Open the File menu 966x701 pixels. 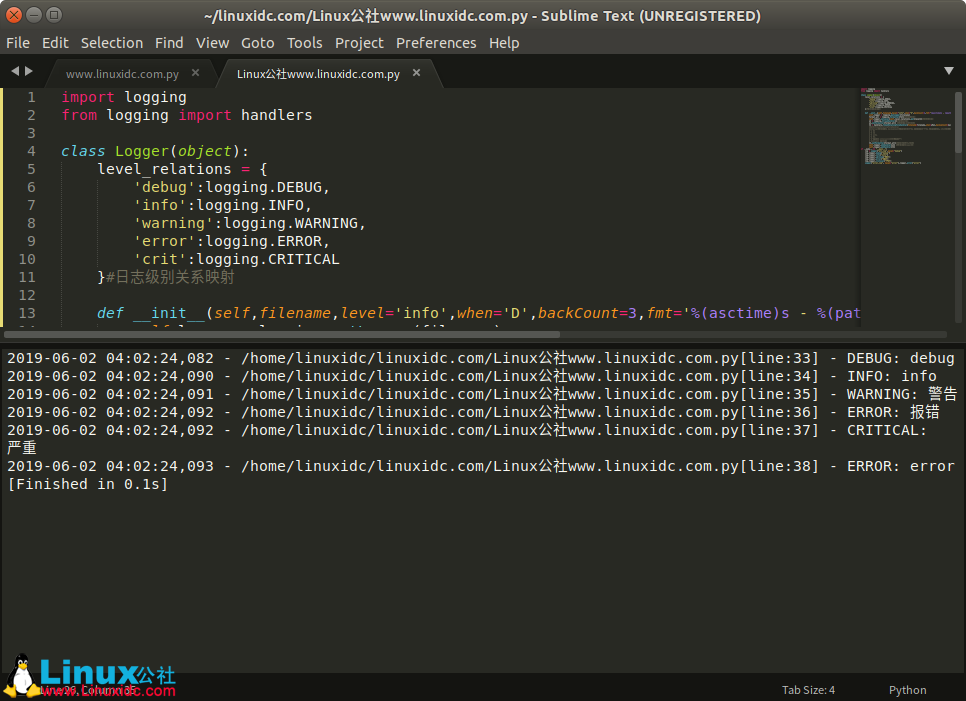[18, 43]
